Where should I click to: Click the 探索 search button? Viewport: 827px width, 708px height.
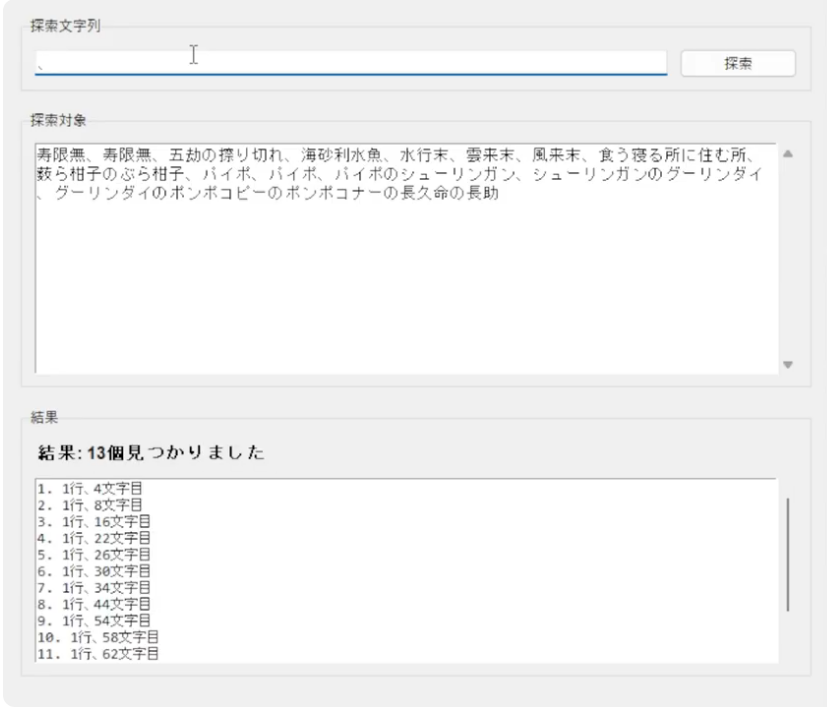737,63
